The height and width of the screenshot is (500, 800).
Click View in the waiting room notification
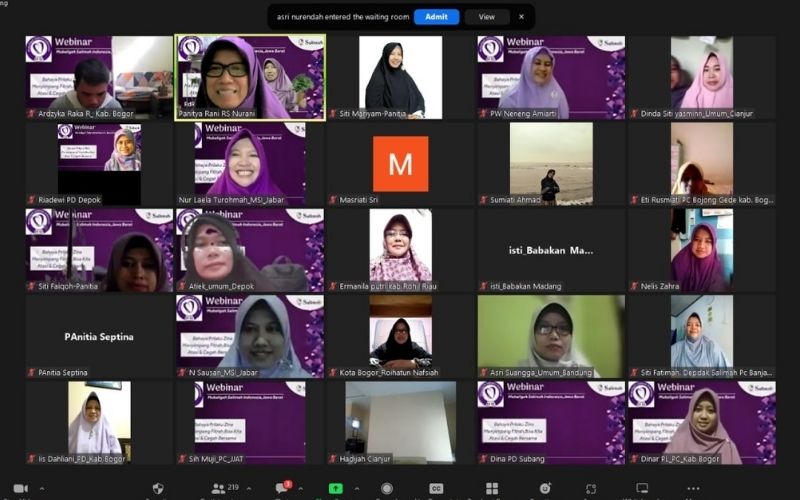coord(486,17)
